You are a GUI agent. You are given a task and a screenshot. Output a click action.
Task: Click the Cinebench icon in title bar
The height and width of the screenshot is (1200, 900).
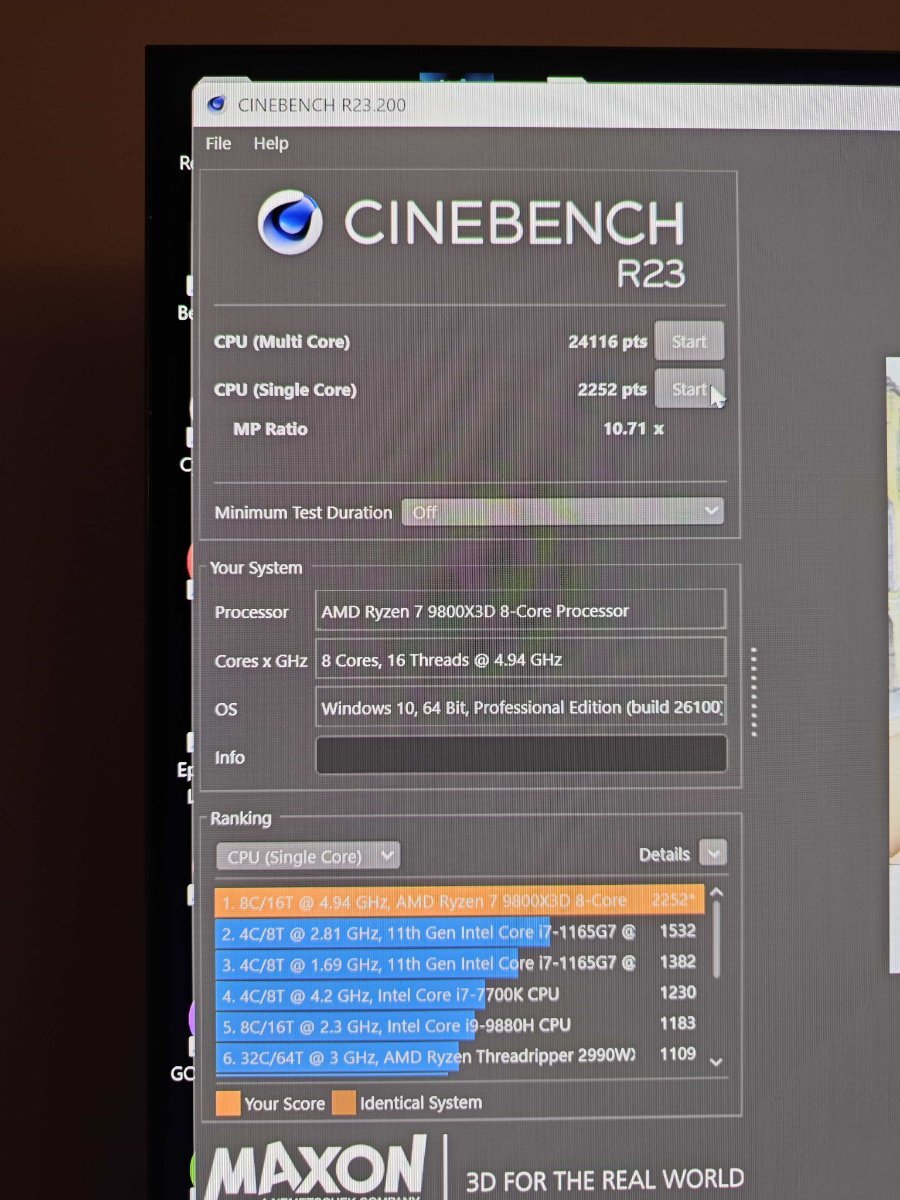point(216,105)
